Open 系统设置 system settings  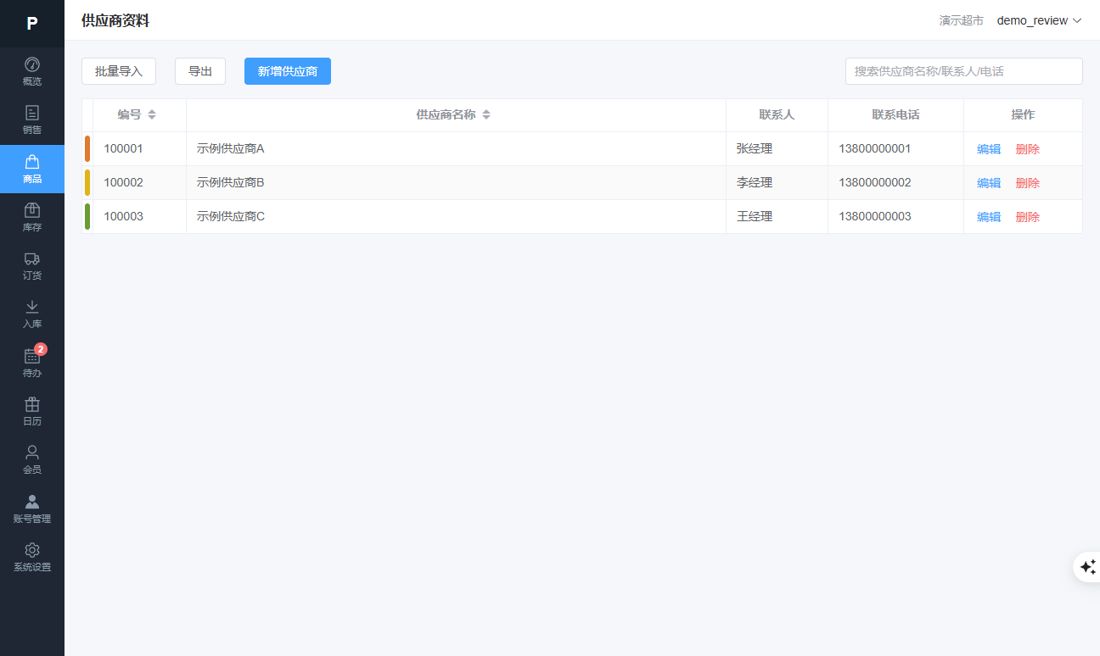click(x=32, y=557)
